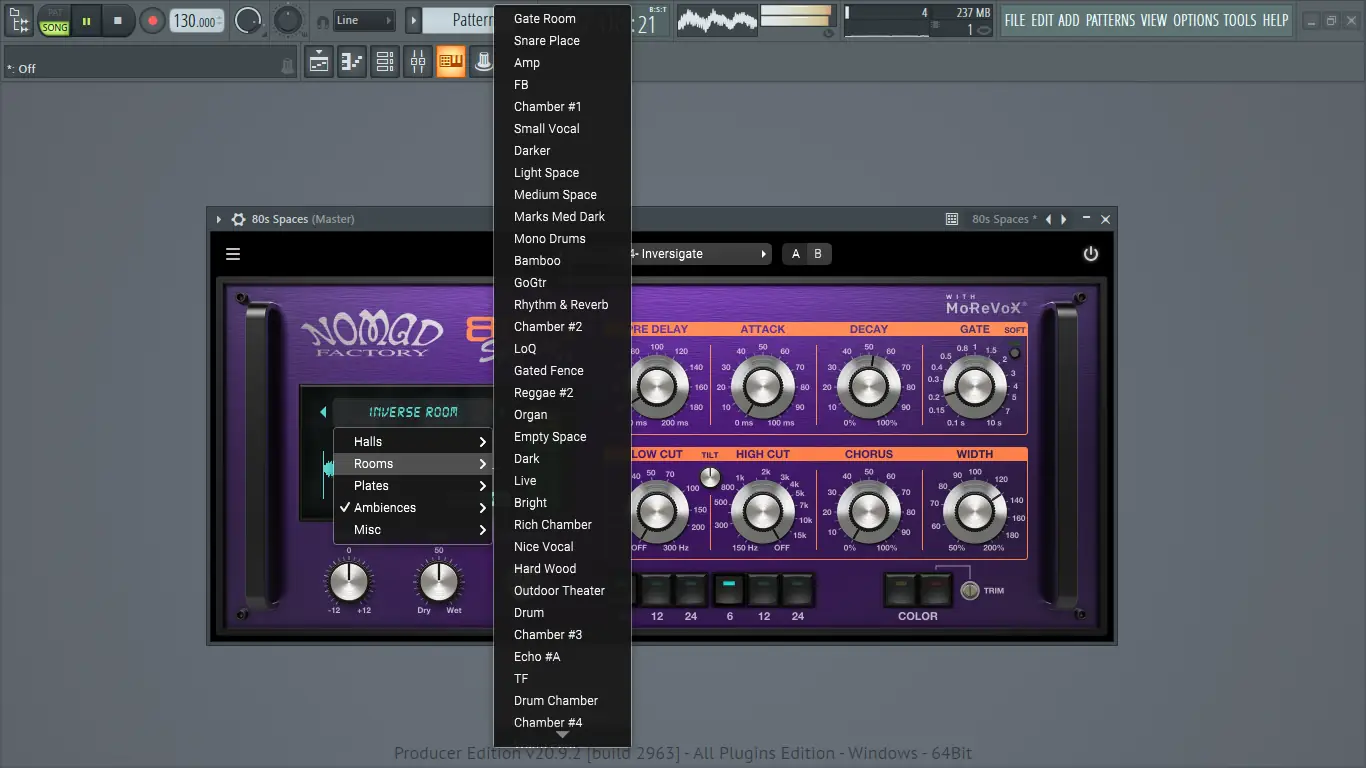Open the Piano roll view icon

point(352,62)
